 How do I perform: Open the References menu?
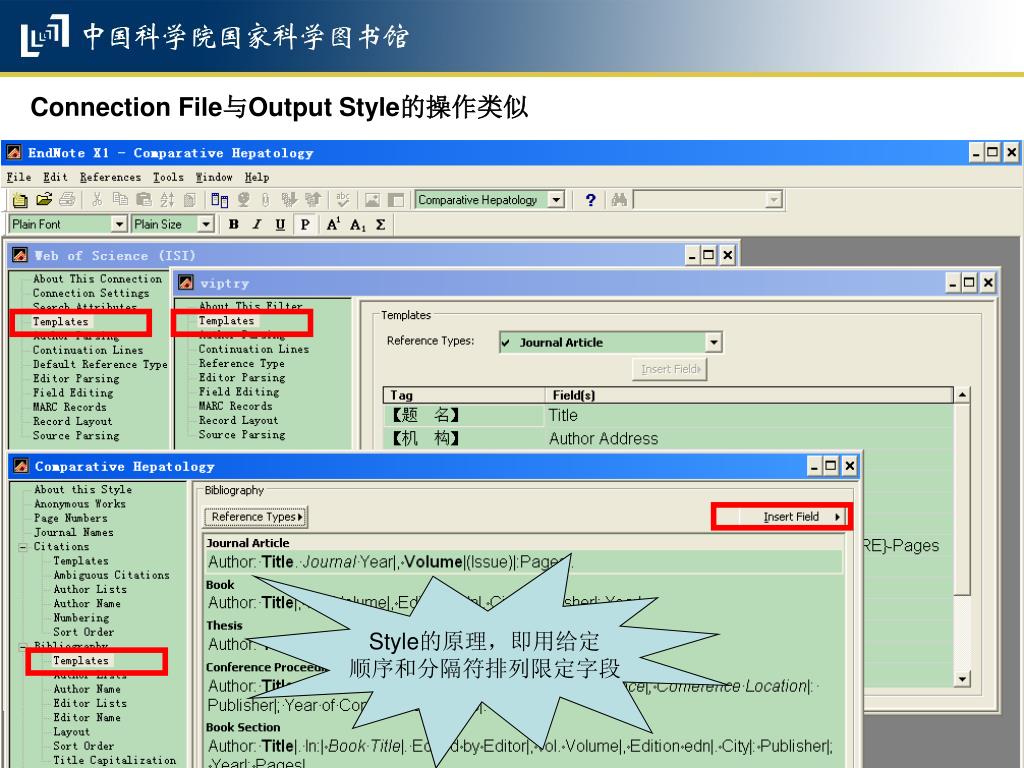click(x=110, y=177)
